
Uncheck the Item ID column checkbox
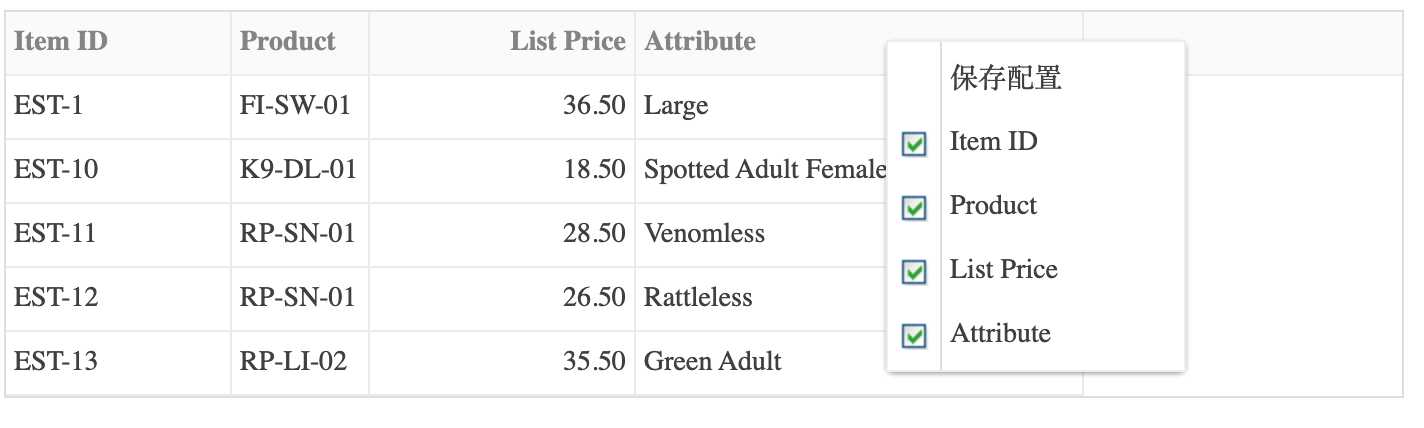[914, 144]
